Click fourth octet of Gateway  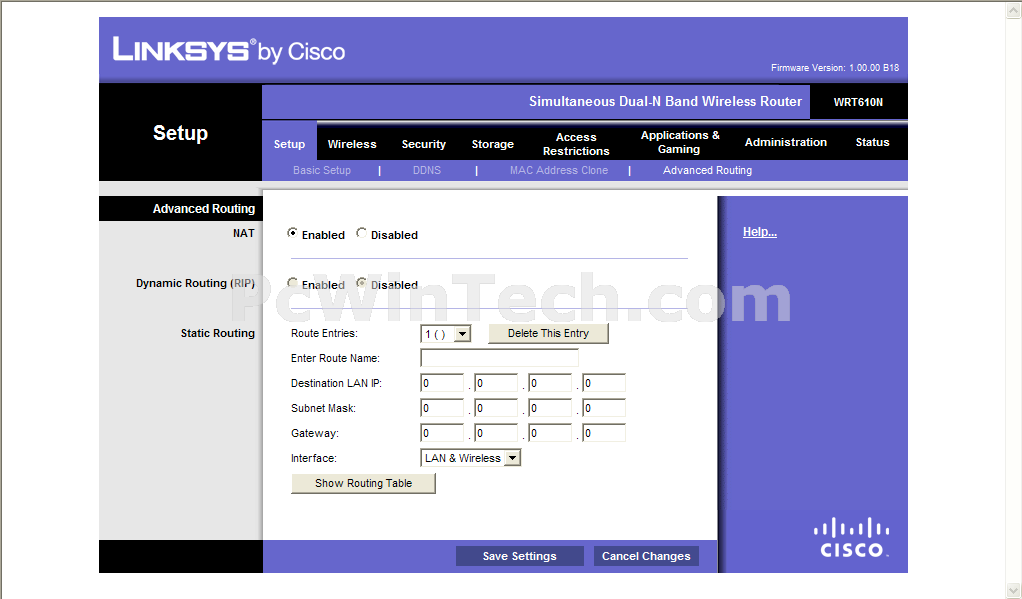pyautogui.click(x=604, y=433)
